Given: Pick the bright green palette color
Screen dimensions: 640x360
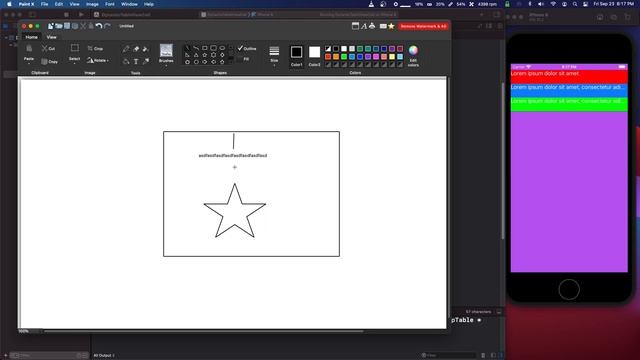Looking at the screenshot, I should click(344, 57).
